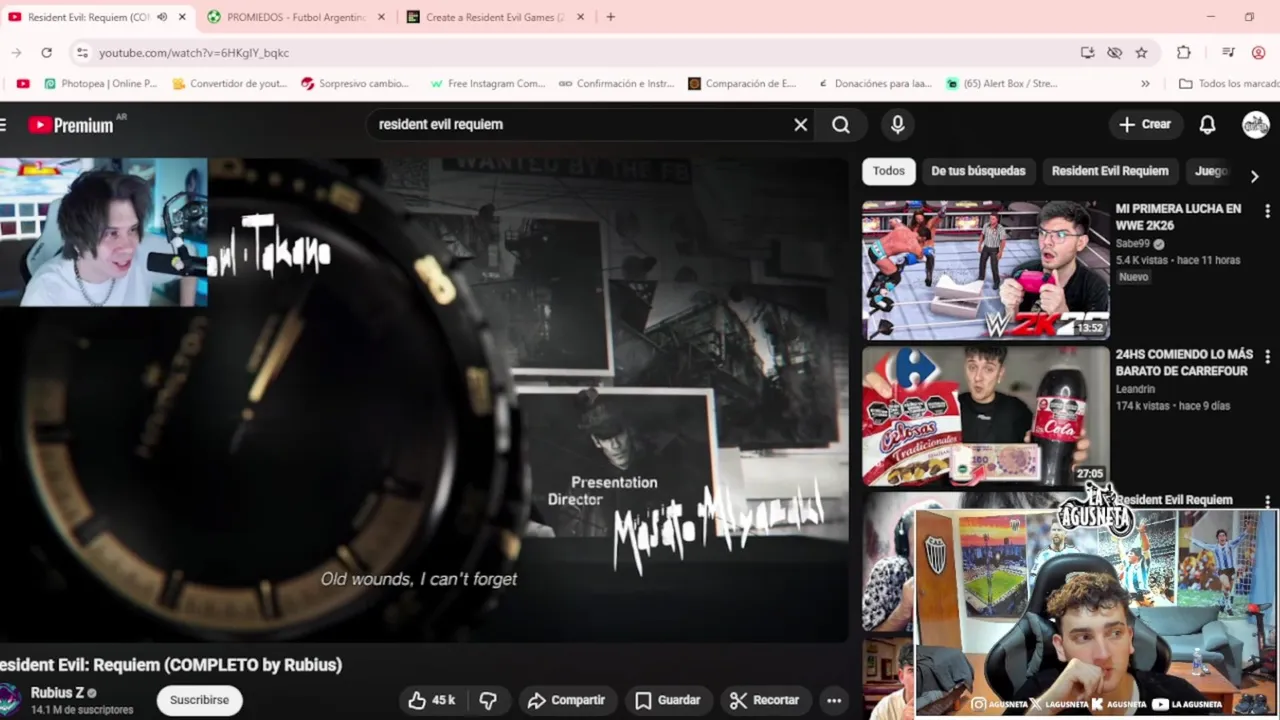Like the video showing 45 k
The height and width of the screenshot is (720, 1280).
[432, 700]
